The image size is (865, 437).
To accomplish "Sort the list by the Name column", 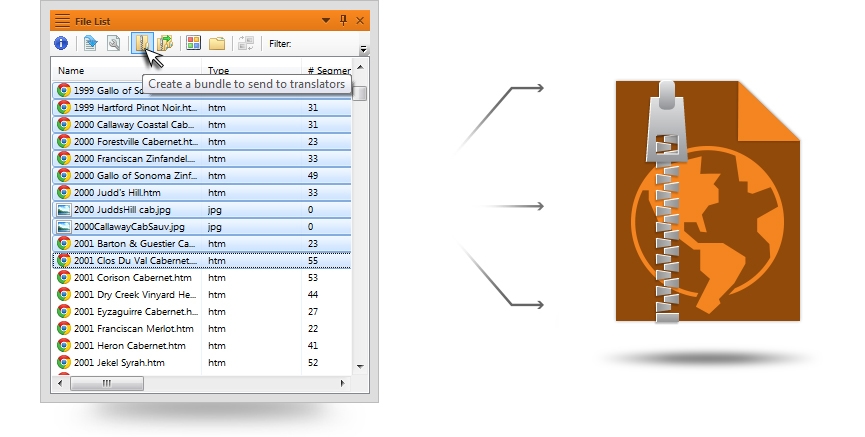I will [71, 71].
